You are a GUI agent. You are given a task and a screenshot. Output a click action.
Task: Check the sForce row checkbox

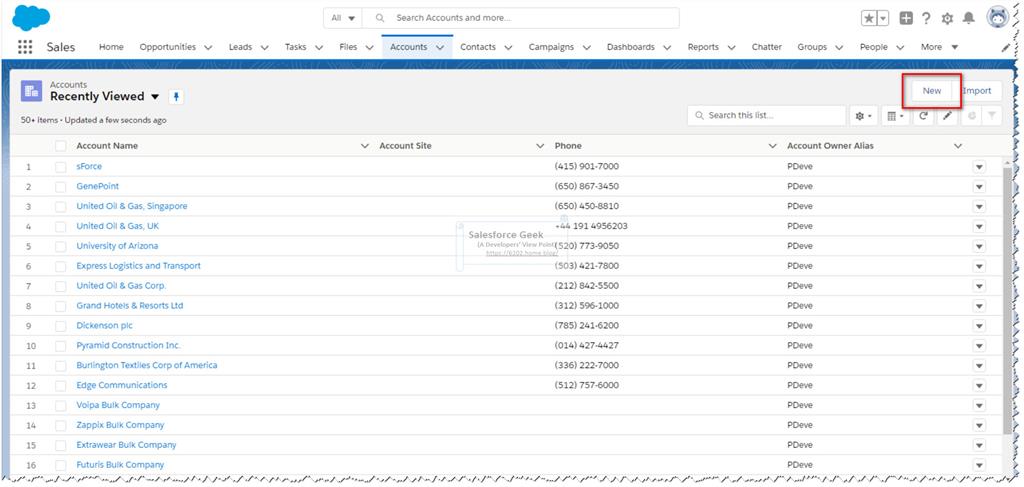[61, 167]
